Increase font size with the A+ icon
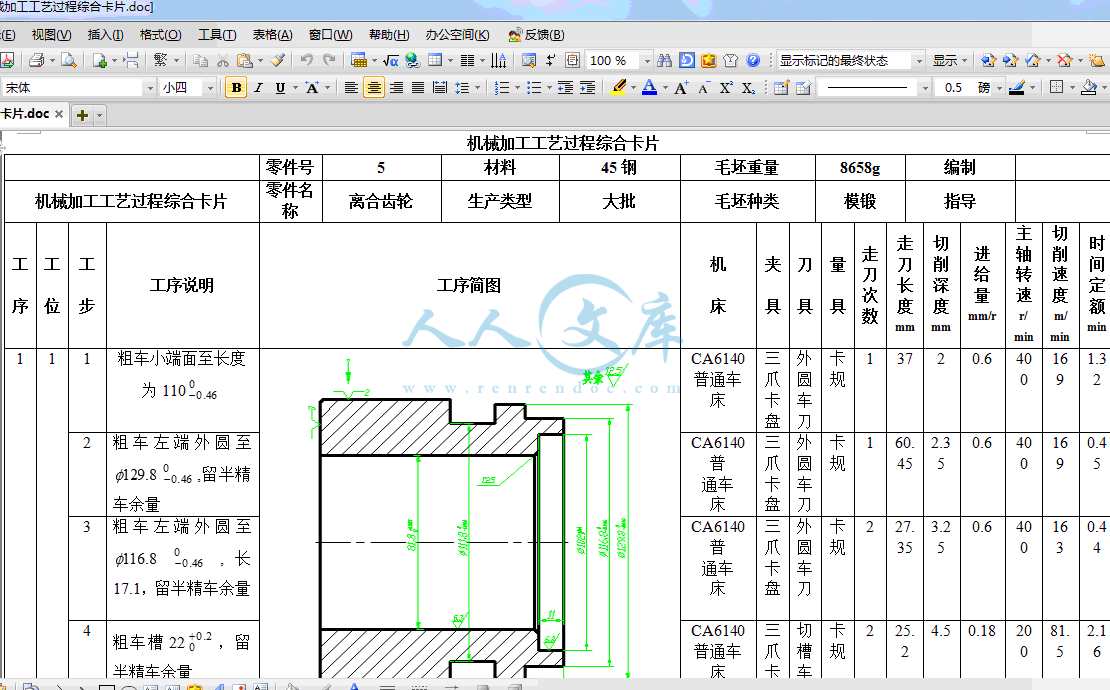The image size is (1110, 690). click(681, 88)
